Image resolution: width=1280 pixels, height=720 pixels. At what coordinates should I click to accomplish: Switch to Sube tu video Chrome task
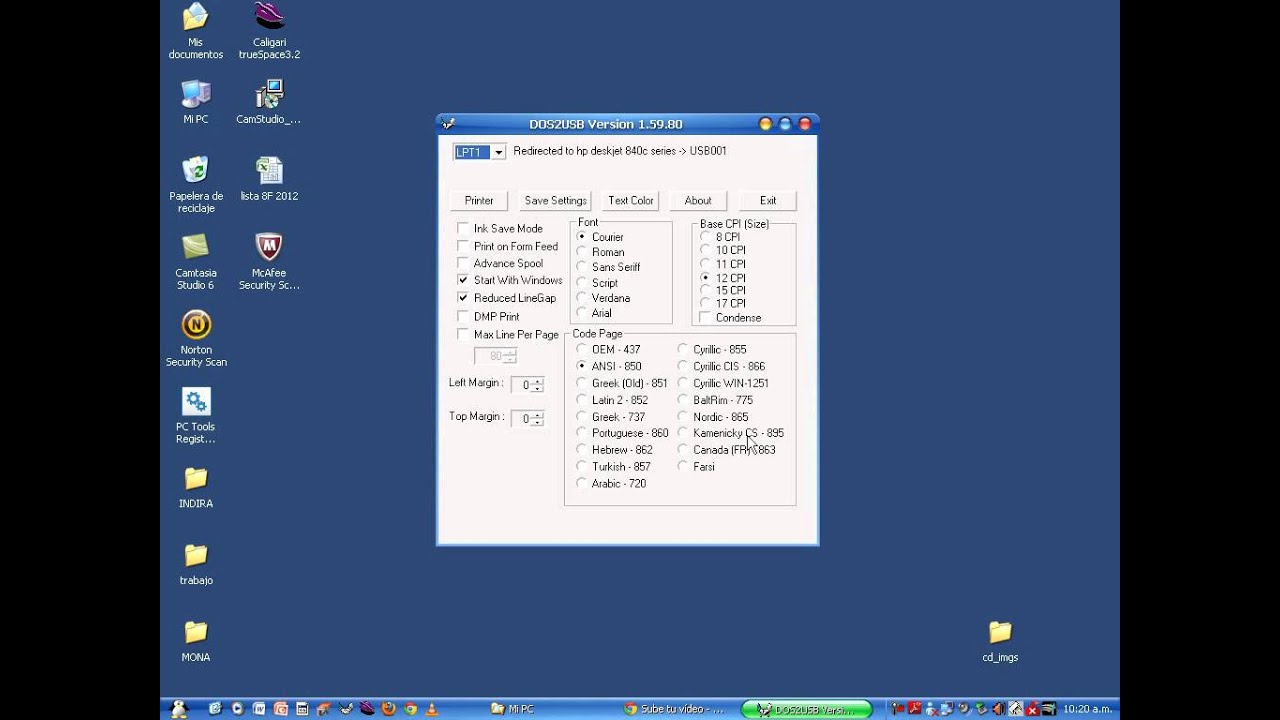(676, 709)
